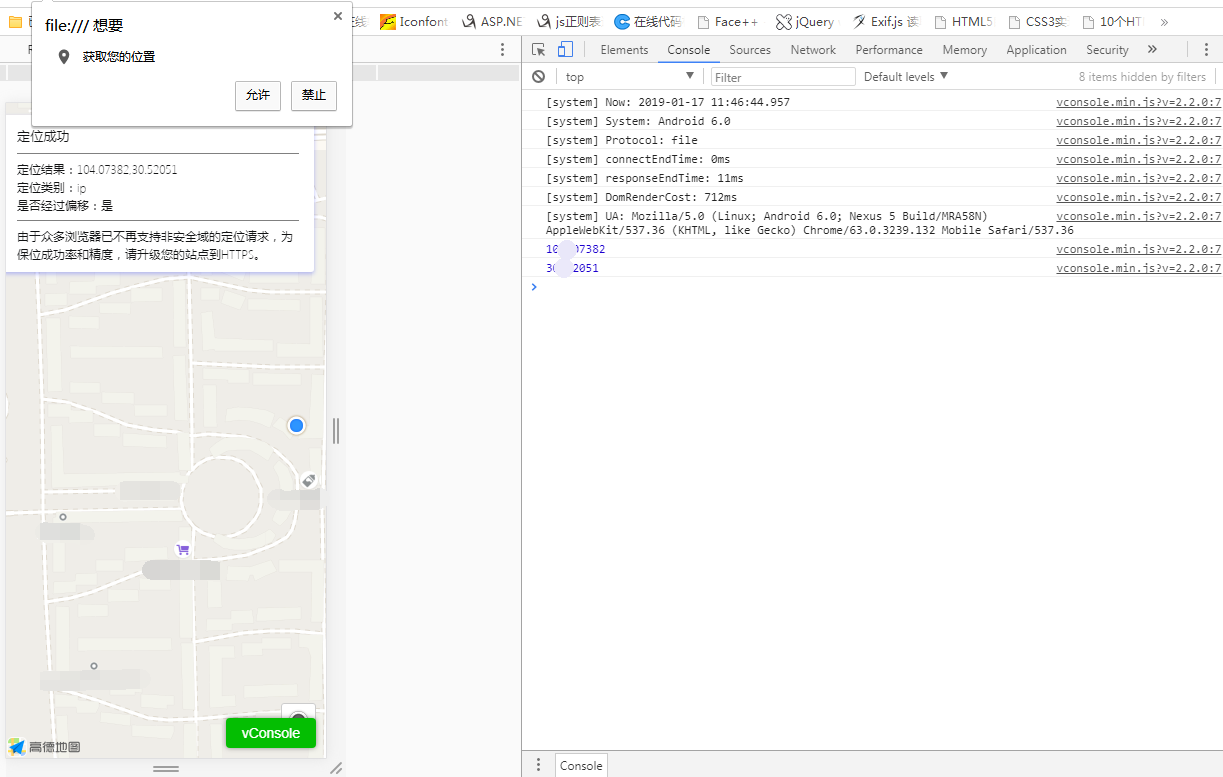Open the Performance tab
This screenshot has height=777, width=1223.
(x=889, y=50)
